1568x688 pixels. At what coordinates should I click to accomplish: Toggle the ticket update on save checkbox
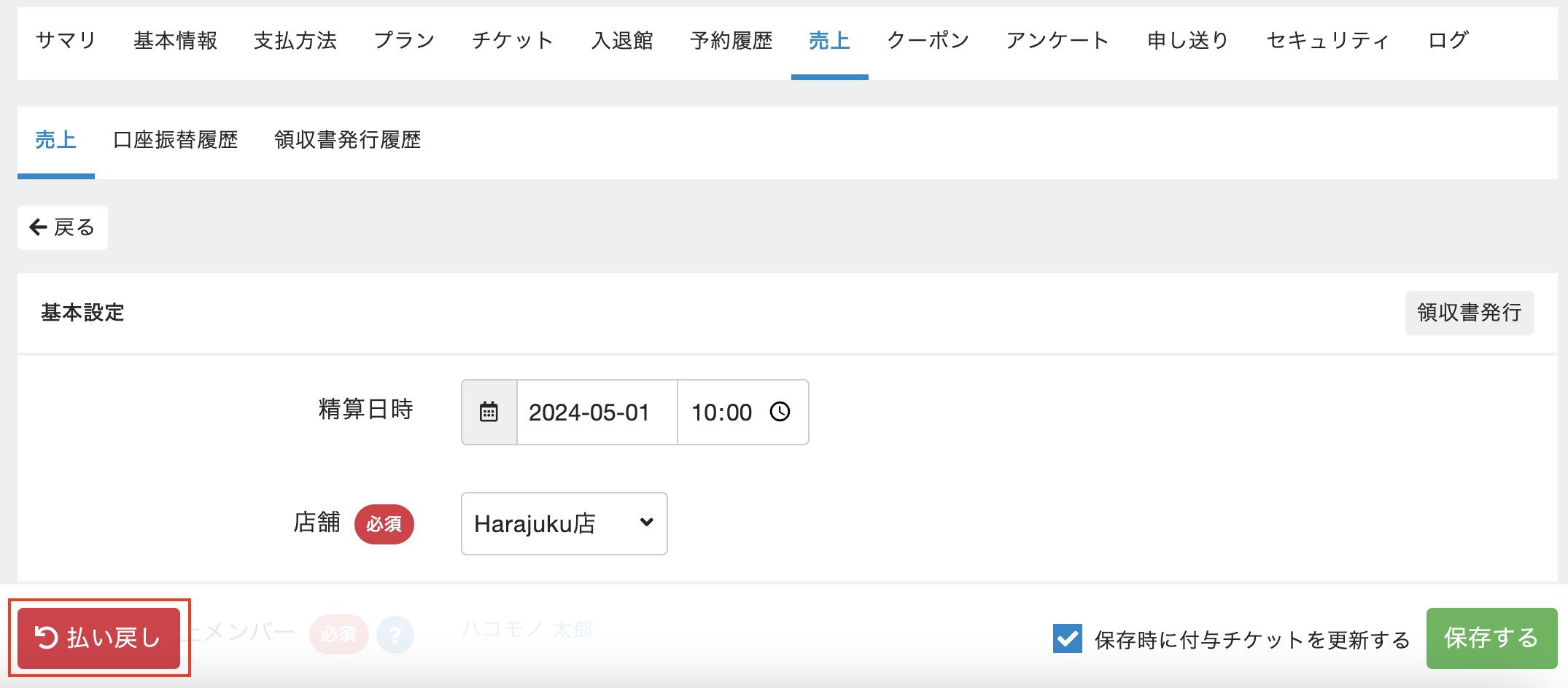point(1067,638)
